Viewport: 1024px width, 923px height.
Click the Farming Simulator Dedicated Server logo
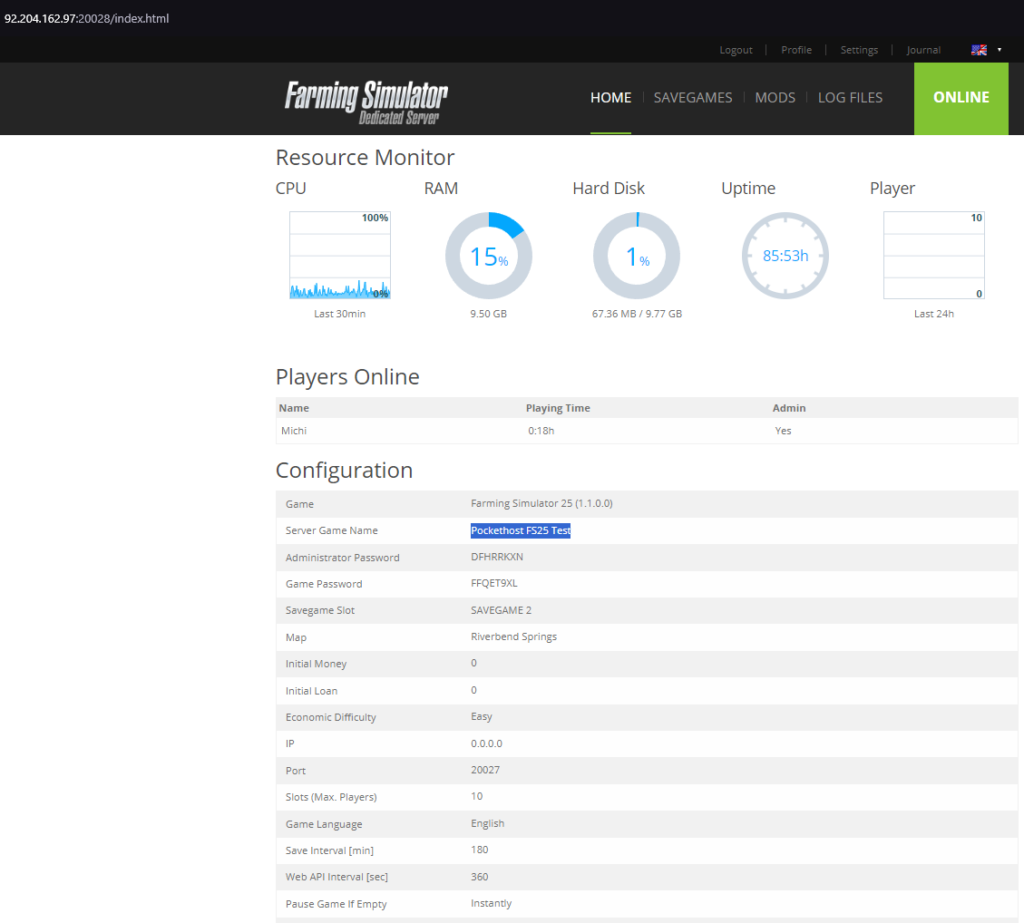click(x=366, y=101)
